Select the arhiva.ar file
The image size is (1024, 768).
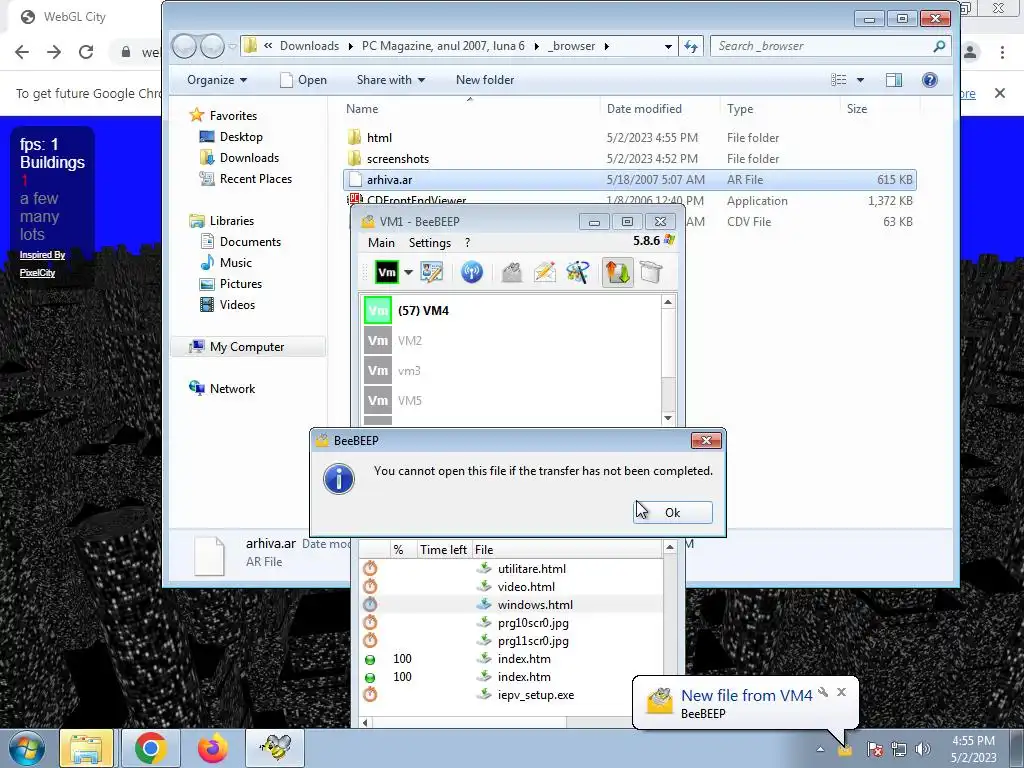pyautogui.click(x=630, y=180)
